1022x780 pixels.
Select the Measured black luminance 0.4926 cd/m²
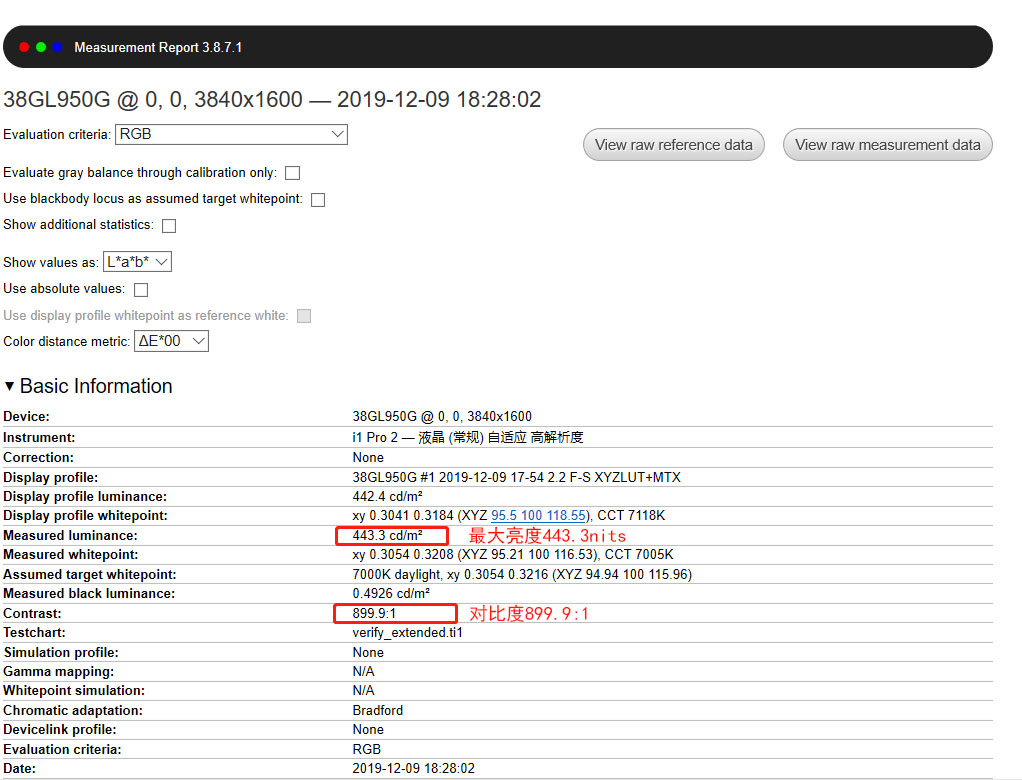[x=391, y=594]
